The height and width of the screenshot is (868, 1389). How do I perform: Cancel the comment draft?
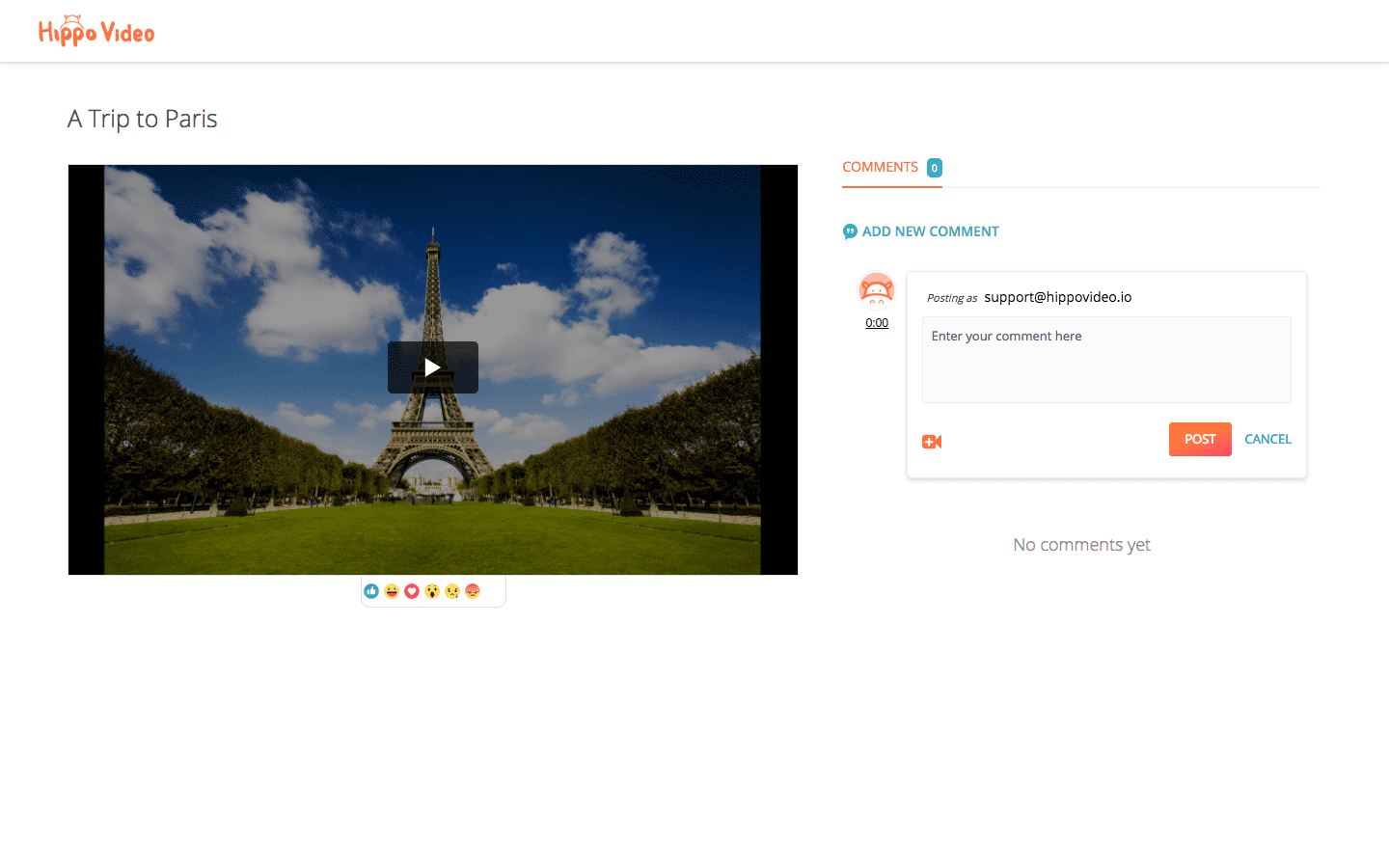coord(1267,439)
